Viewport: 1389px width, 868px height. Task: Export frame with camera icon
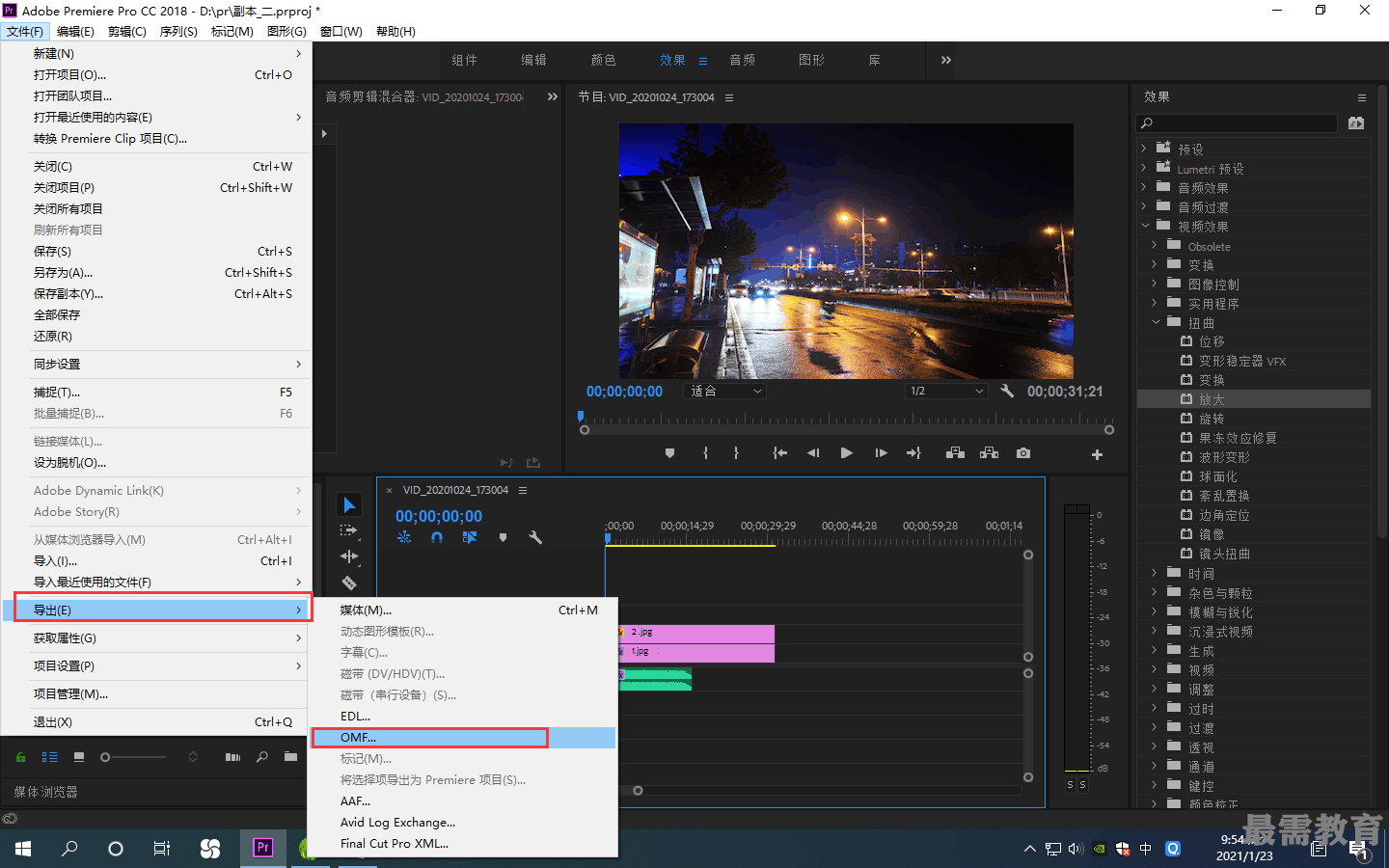(1023, 453)
